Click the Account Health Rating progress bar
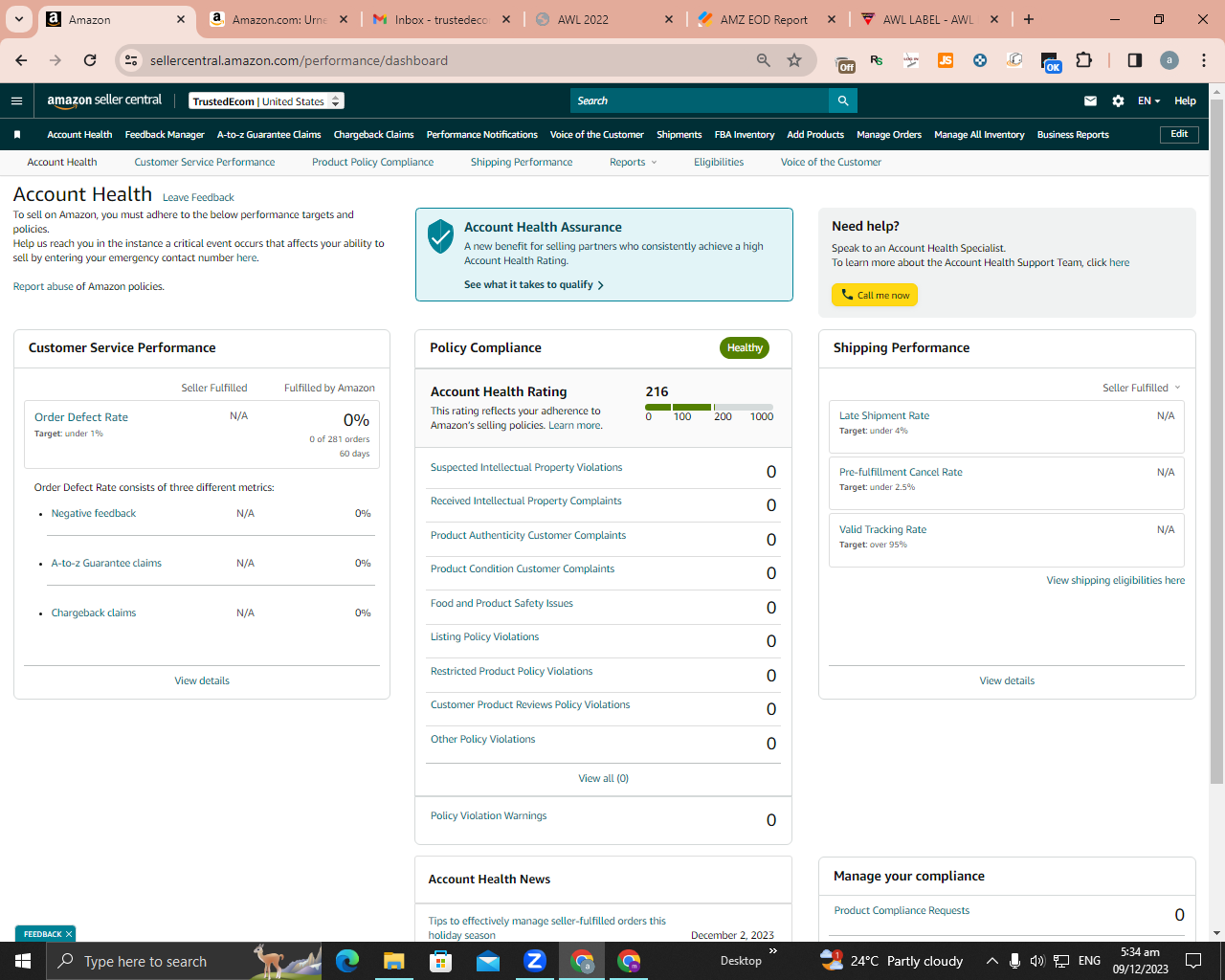 [709, 408]
